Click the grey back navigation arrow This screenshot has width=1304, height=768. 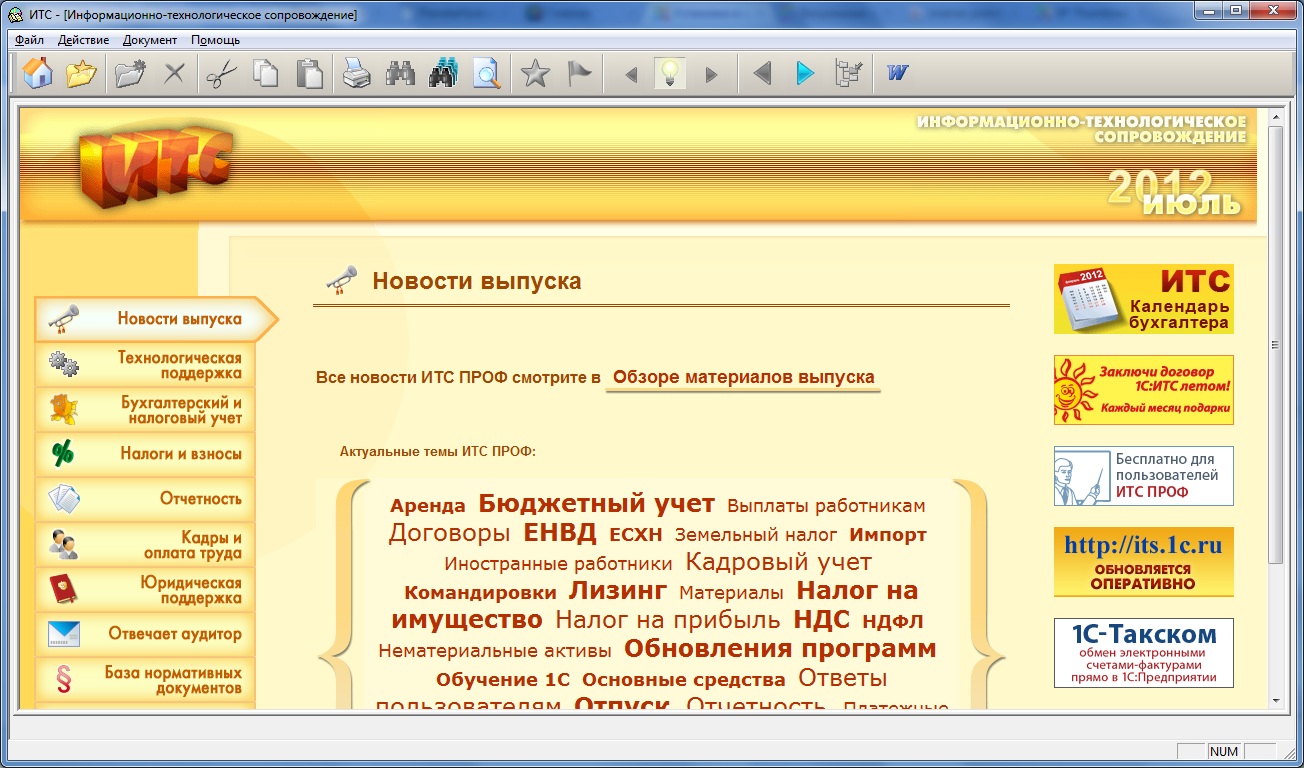(762, 74)
